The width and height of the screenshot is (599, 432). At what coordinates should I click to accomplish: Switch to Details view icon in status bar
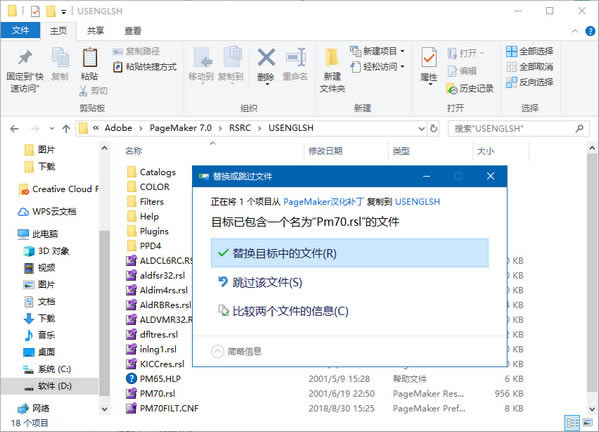(x=572, y=423)
